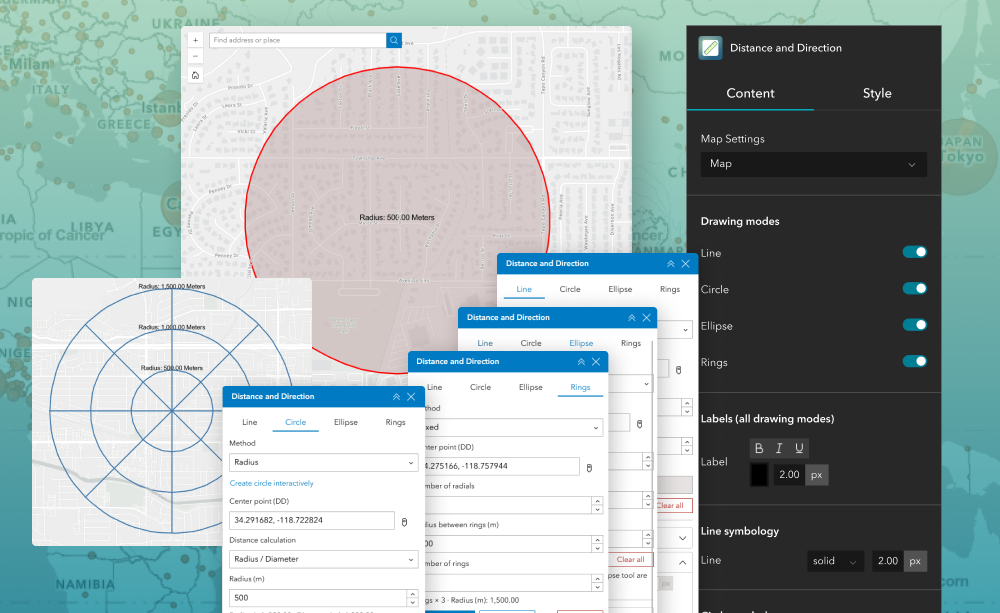This screenshot has height=613, width=1000.
Task: Click the Rings center point coordinate field
Action: click(502, 466)
